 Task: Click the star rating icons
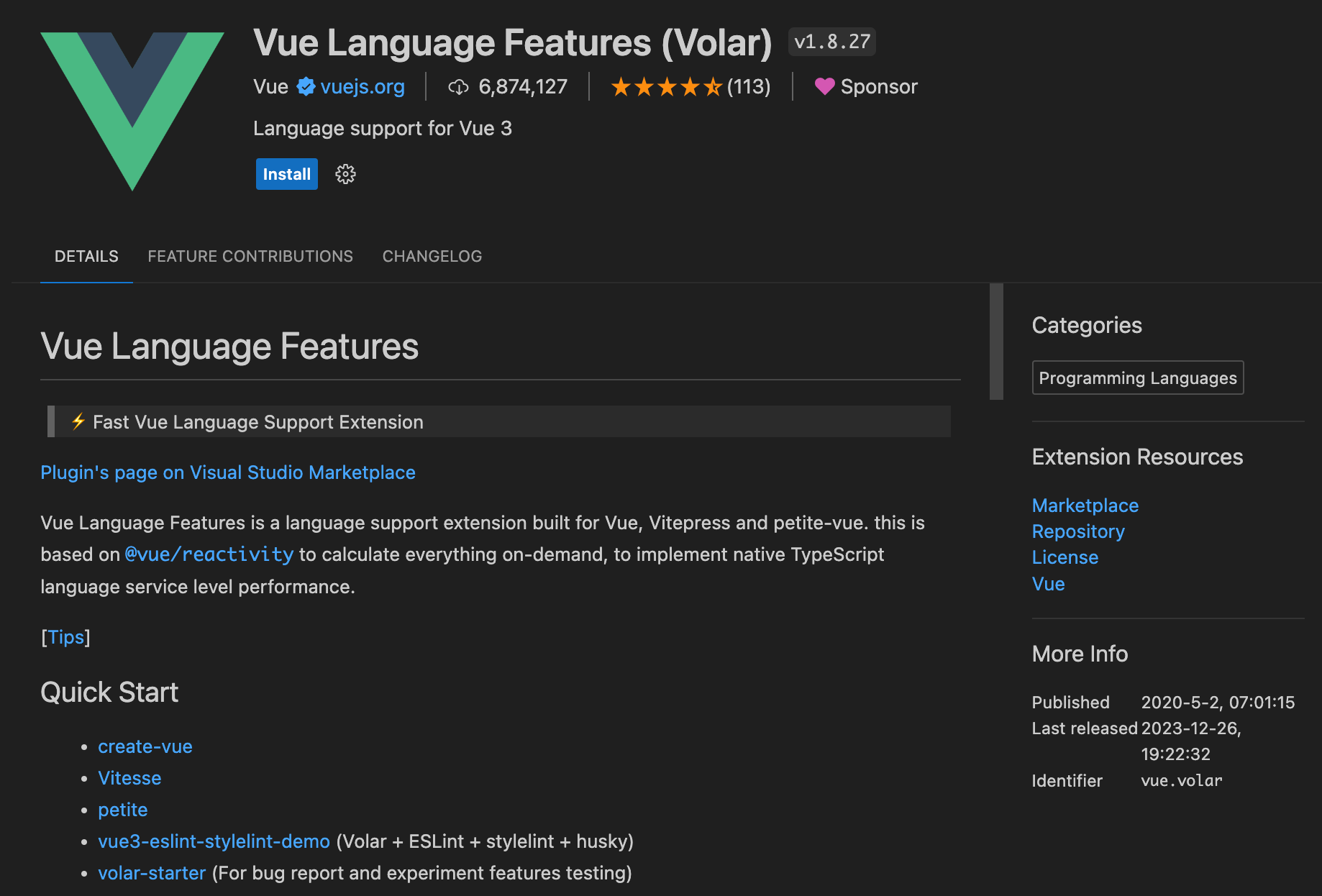click(x=666, y=87)
